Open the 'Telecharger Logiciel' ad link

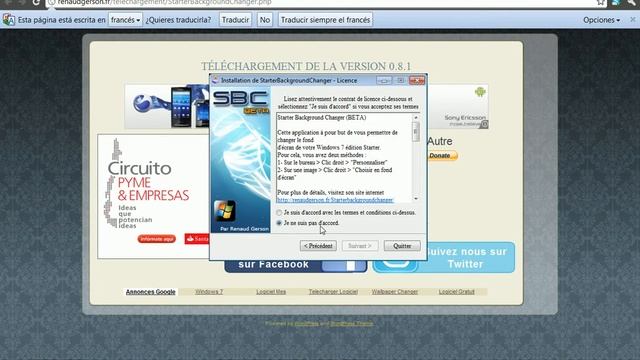[333, 292]
